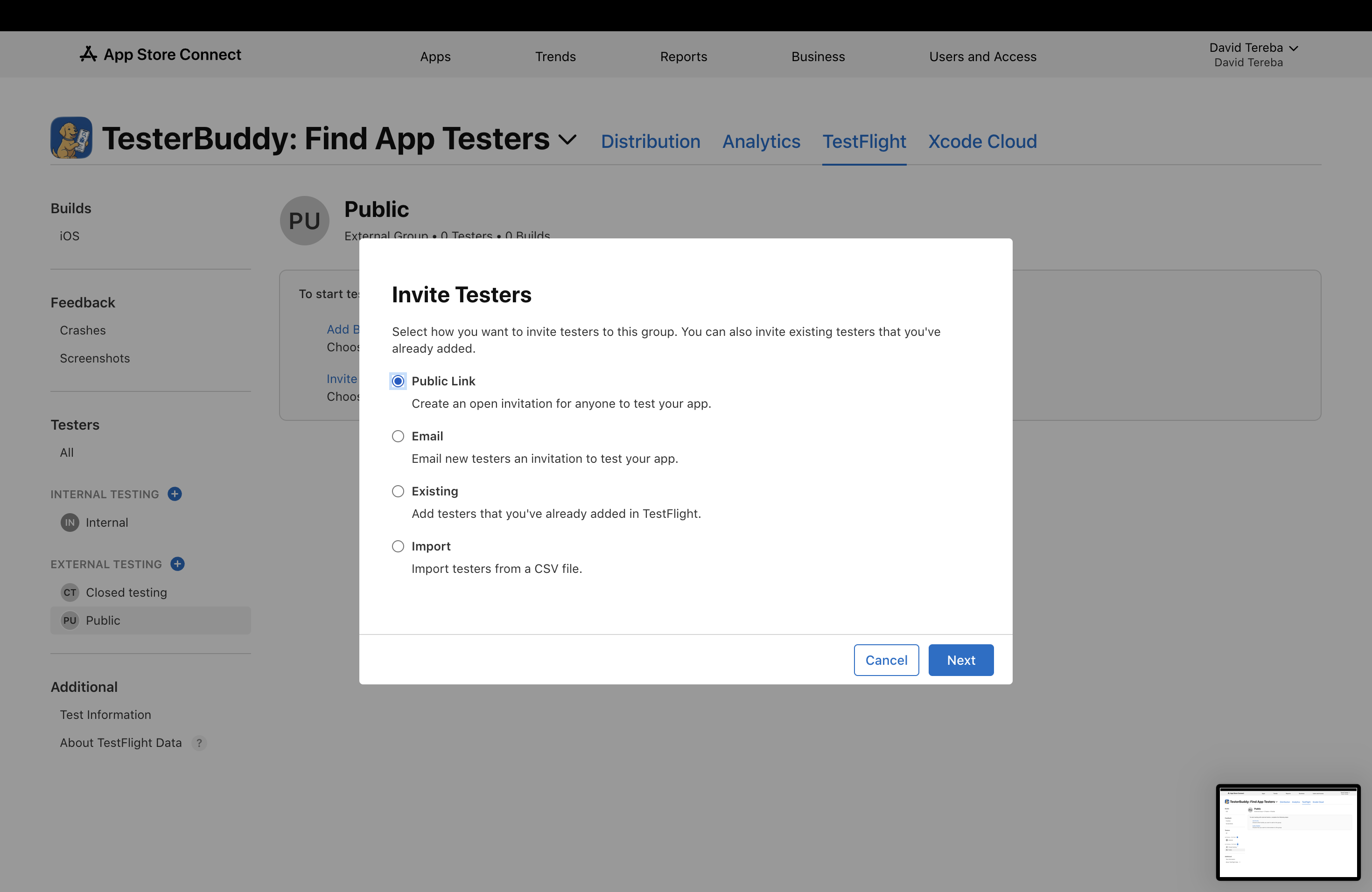Open the Apps menu in top navigation
The width and height of the screenshot is (1372, 892).
435,56
